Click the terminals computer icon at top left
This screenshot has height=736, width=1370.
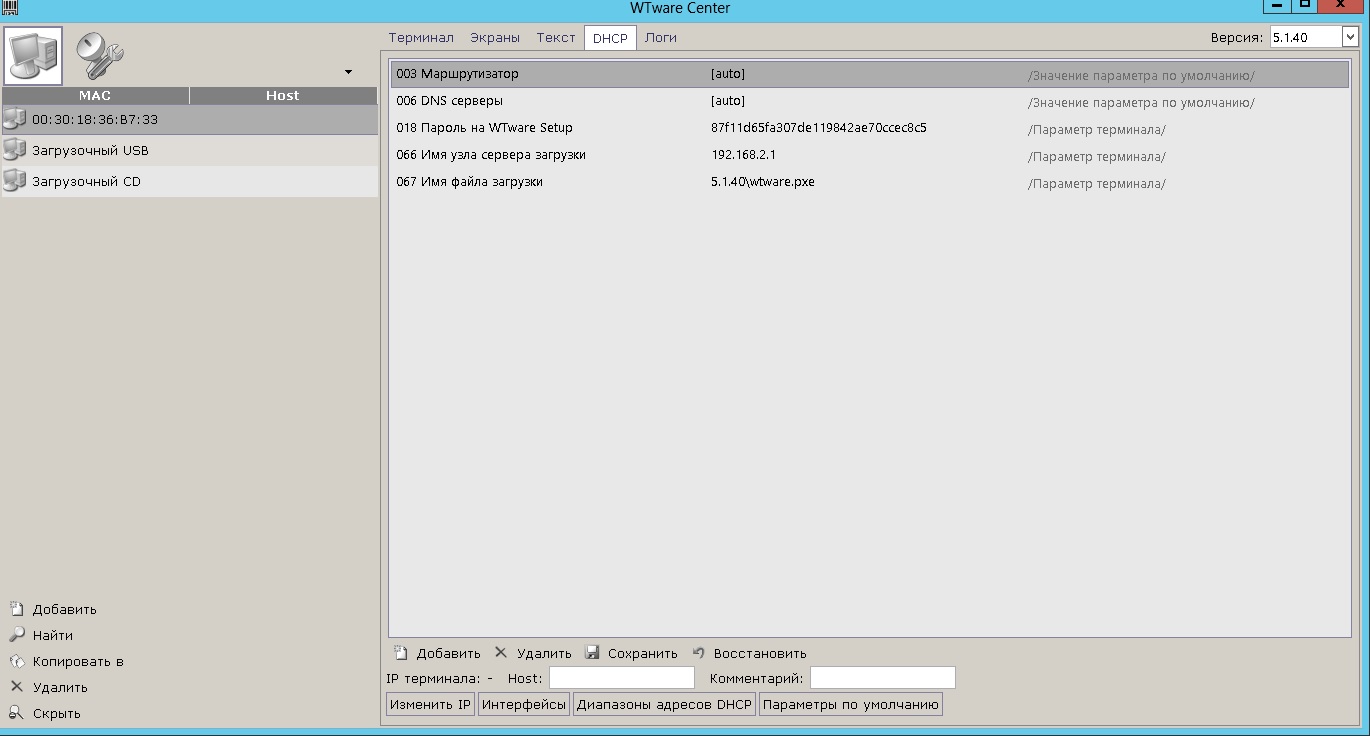(x=34, y=56)
